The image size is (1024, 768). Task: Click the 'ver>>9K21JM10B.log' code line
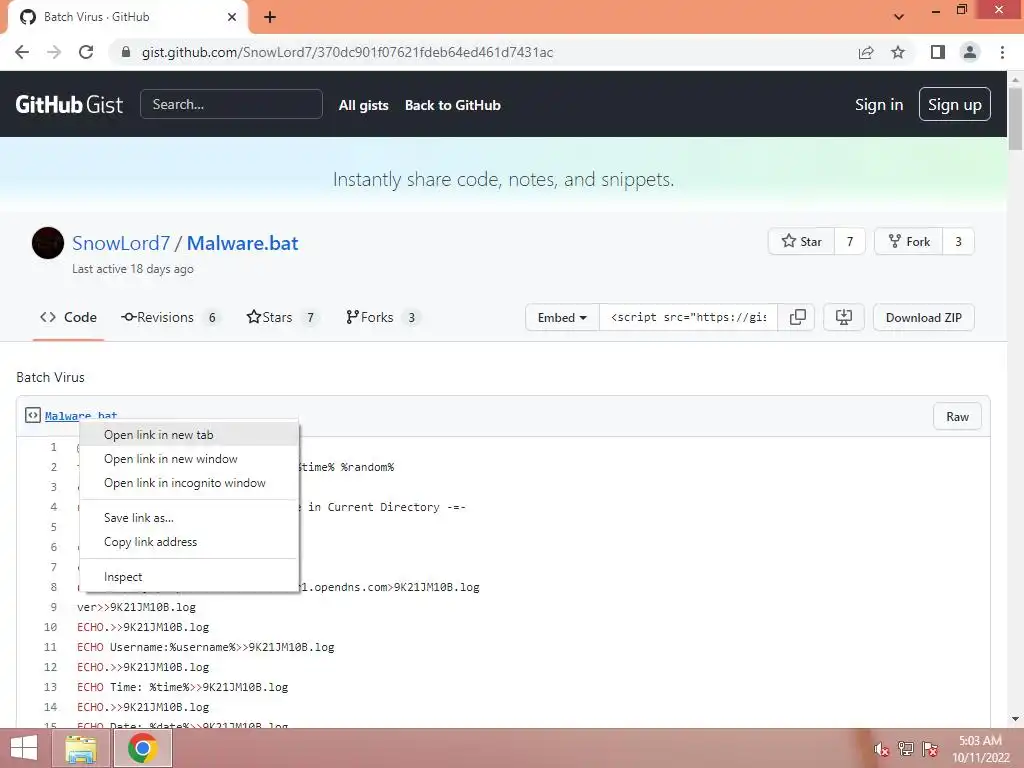coord(136,607)
